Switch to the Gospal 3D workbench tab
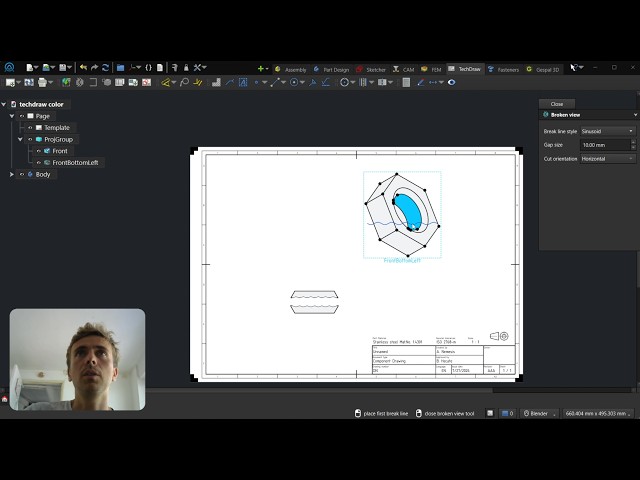This screenshot has width=640, height=480. click(x=543, y=69)
